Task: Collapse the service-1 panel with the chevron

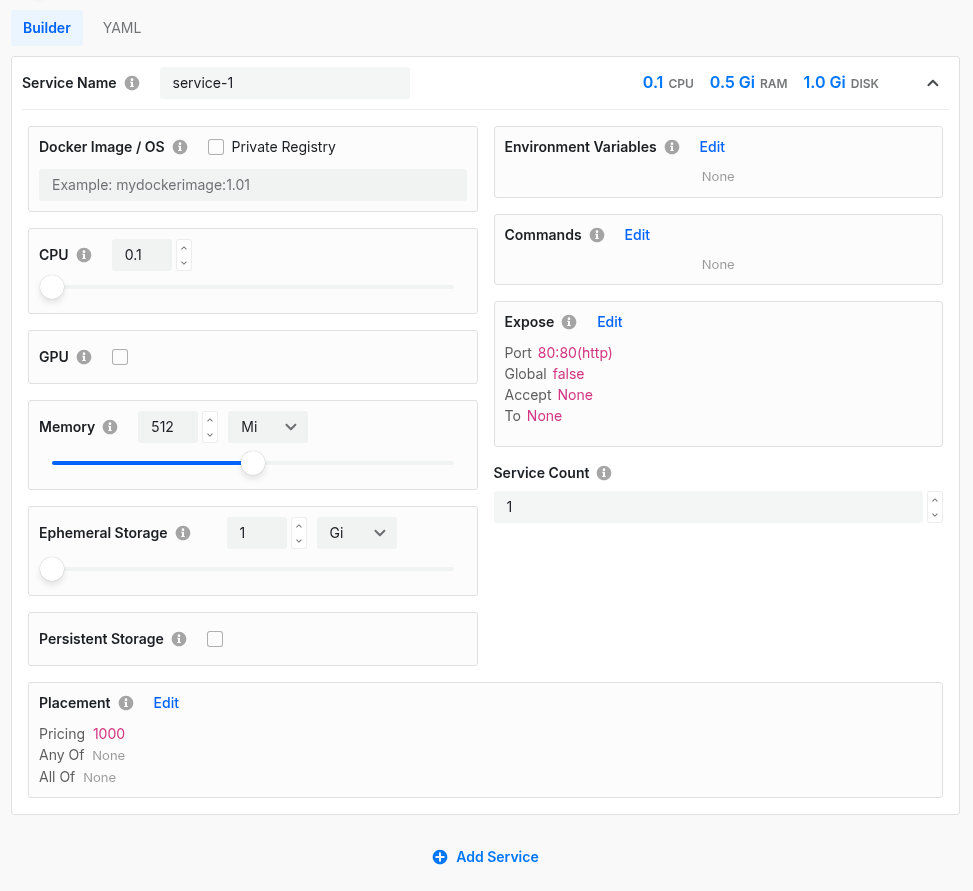Action: pos(932,83)
